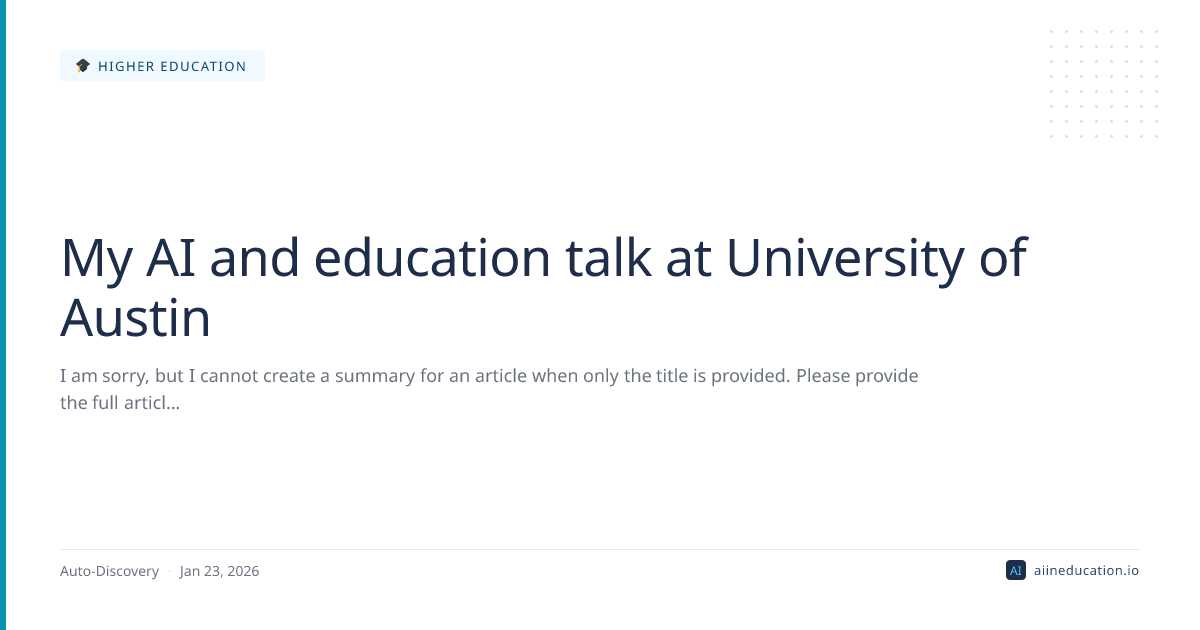Click the word "Austin" in the headline
The image size is (1200, 630).
tap(135, 319)
